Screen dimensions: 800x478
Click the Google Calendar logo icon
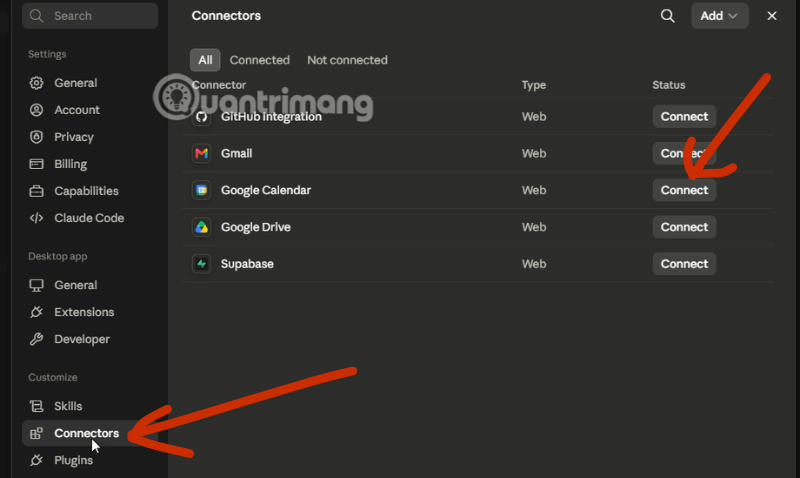coord(202,190)
